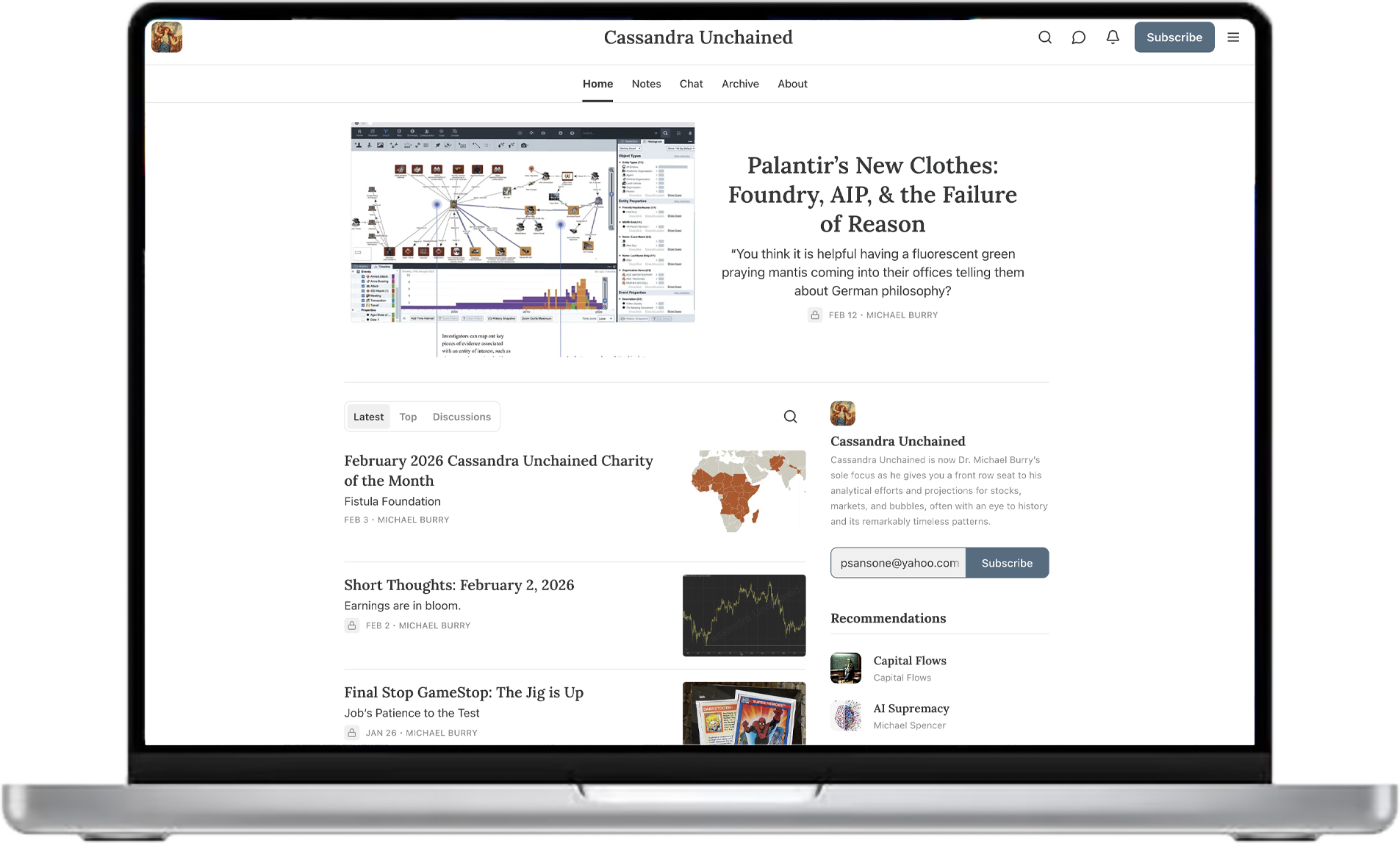Click the Recommendations section heading
This screenshot has width=1400, height=843.
(x=888, y=618)
